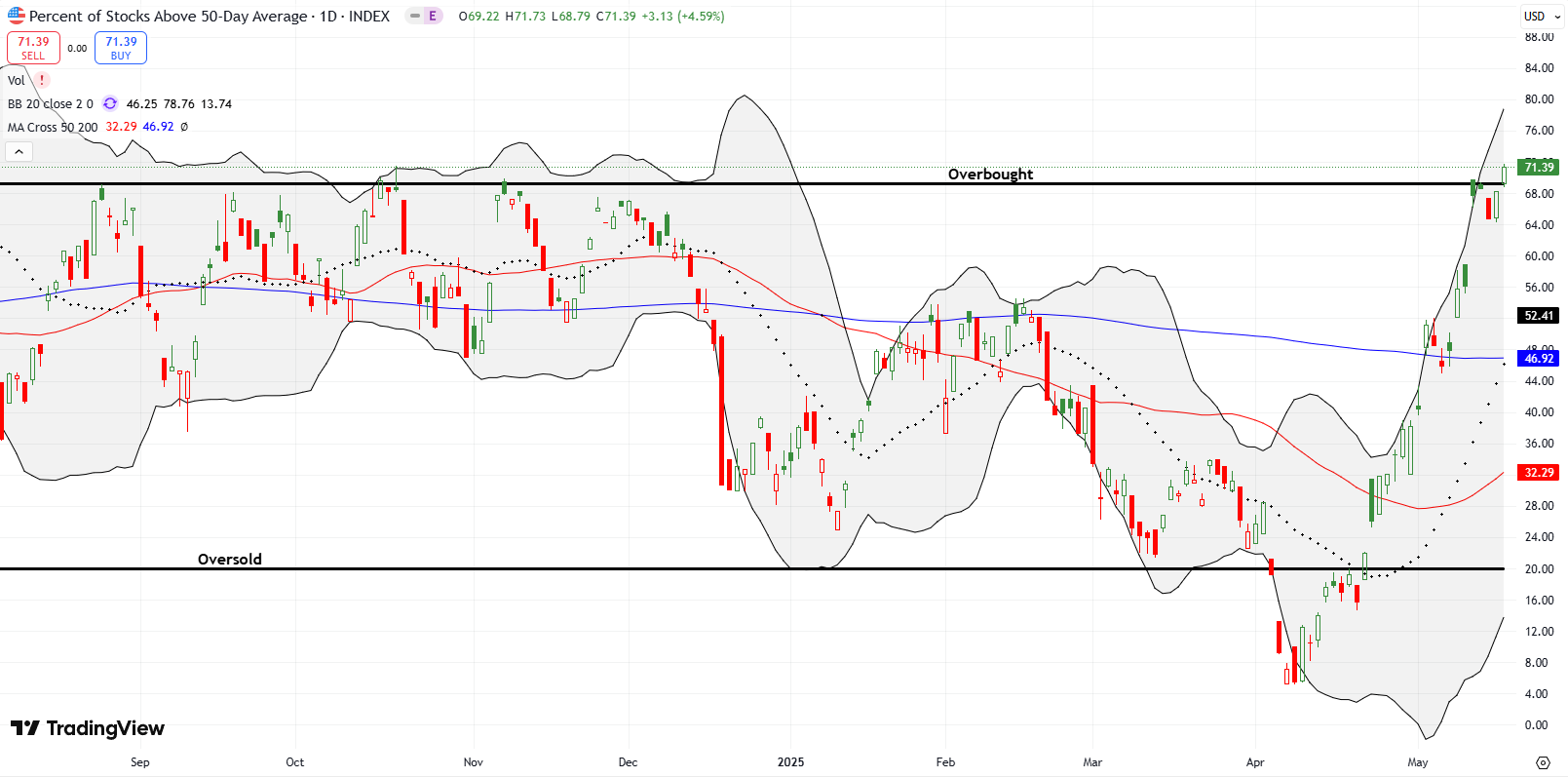Click the TradingView logo
This screenshot has height=778, width=1568.
coord(88,728)
